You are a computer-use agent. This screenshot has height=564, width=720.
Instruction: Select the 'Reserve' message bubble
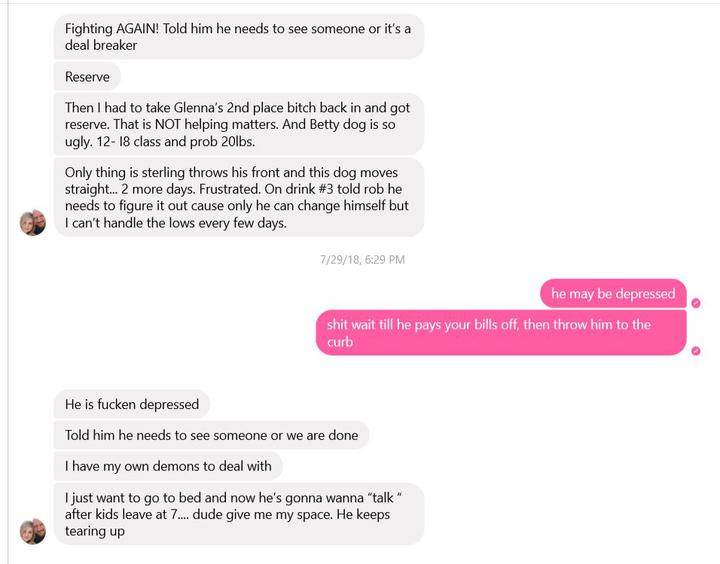click(87, 77)
